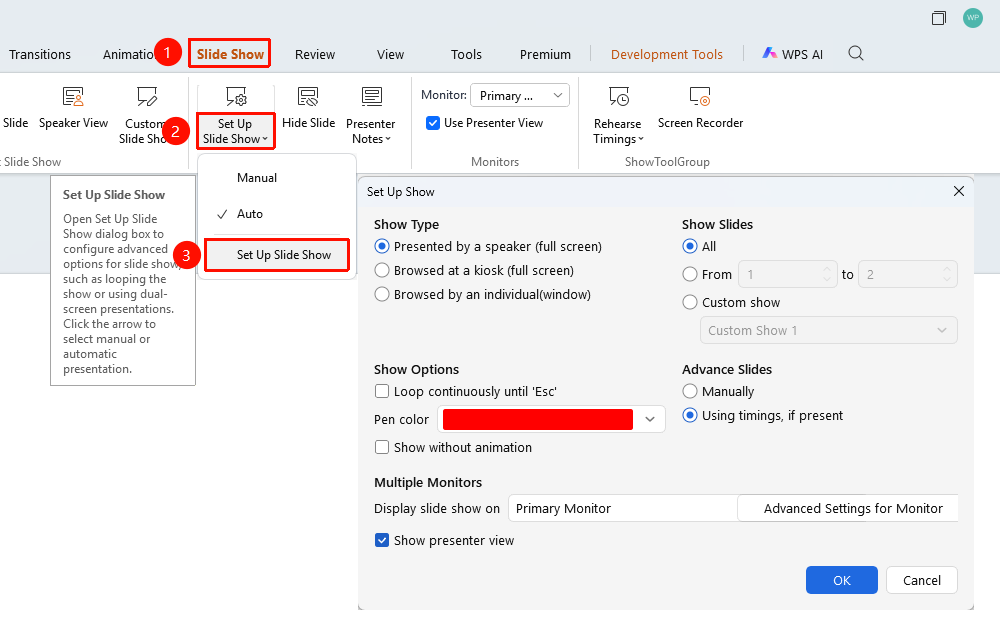The width and height of the screenshot is (1000, 634).
Task: Click the Hide Slide icon
Action: point(308,97)
